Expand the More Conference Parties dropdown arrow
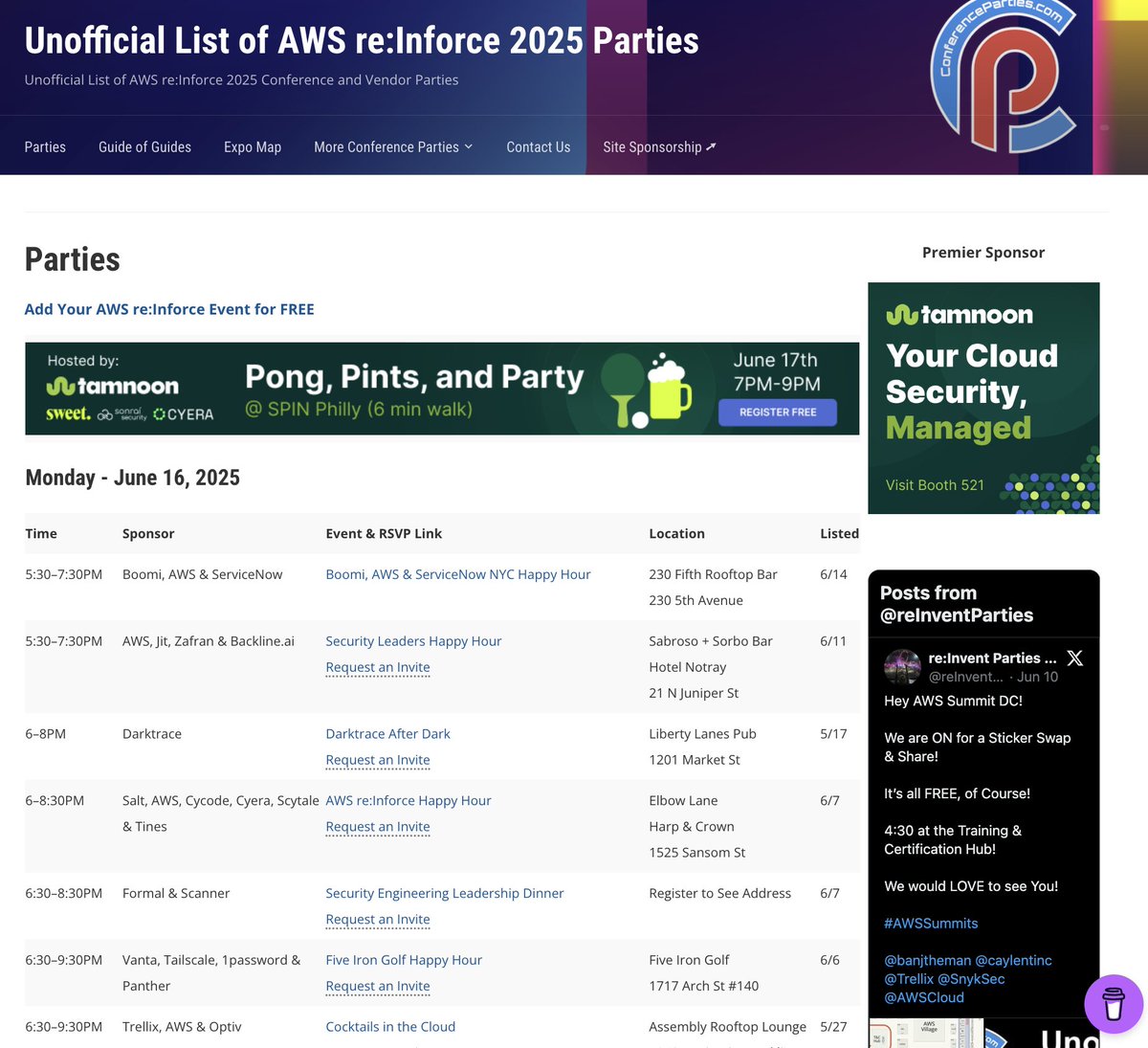The width and height of the screenshot is (1148, 1048). click(469, 146)
